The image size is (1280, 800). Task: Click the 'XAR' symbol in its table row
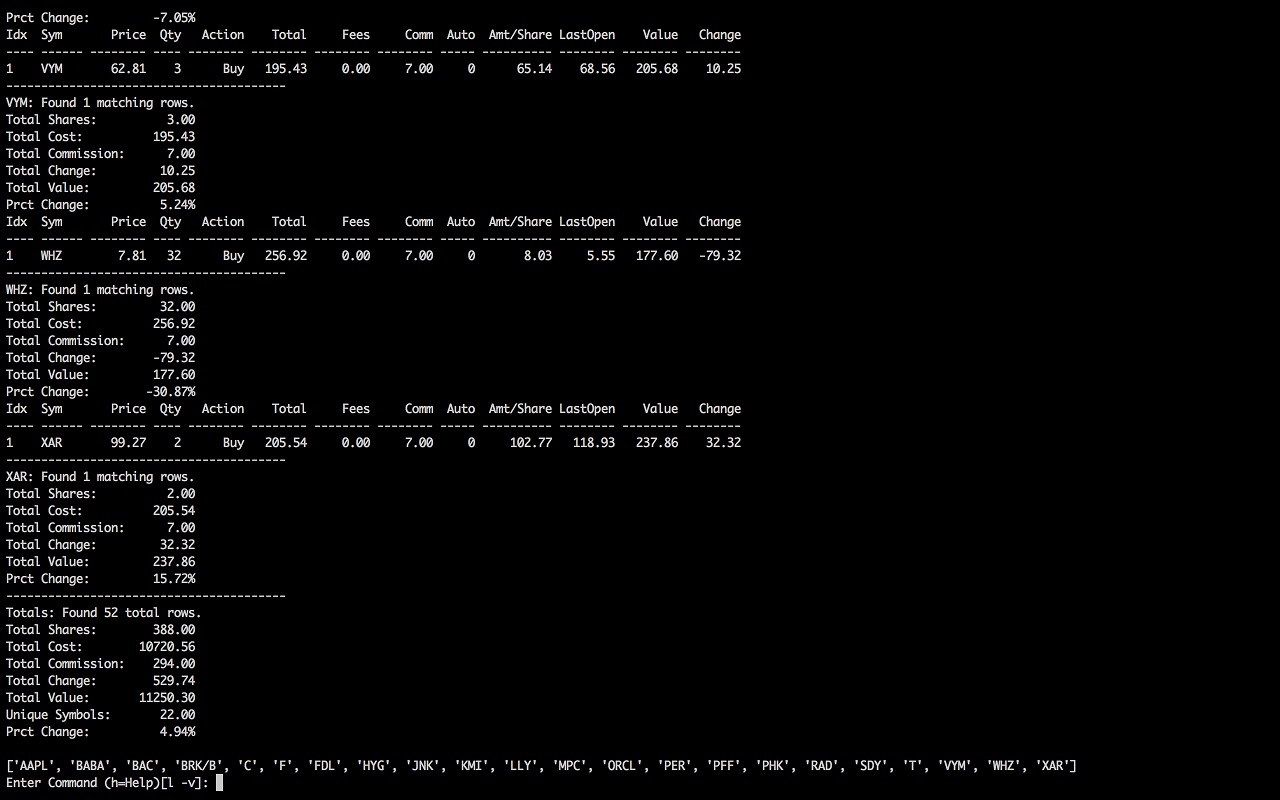coord(51,443)
